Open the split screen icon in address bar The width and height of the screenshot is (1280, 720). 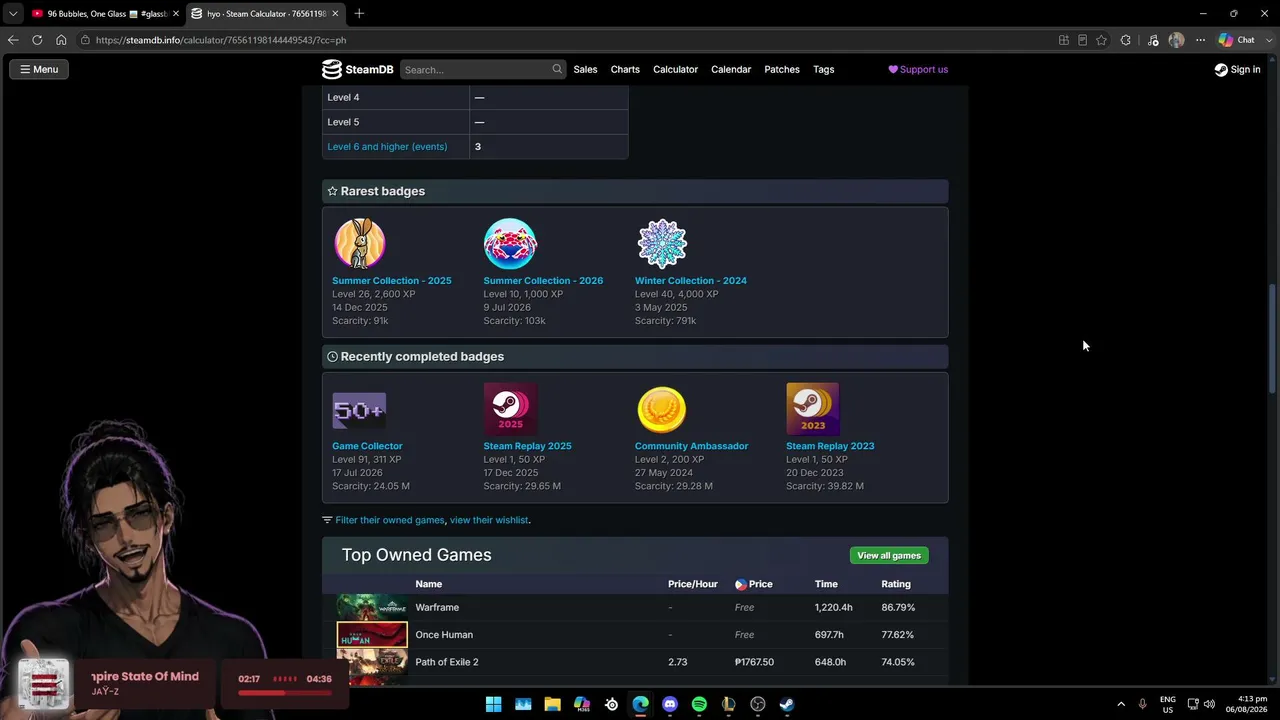(1064, 40)
